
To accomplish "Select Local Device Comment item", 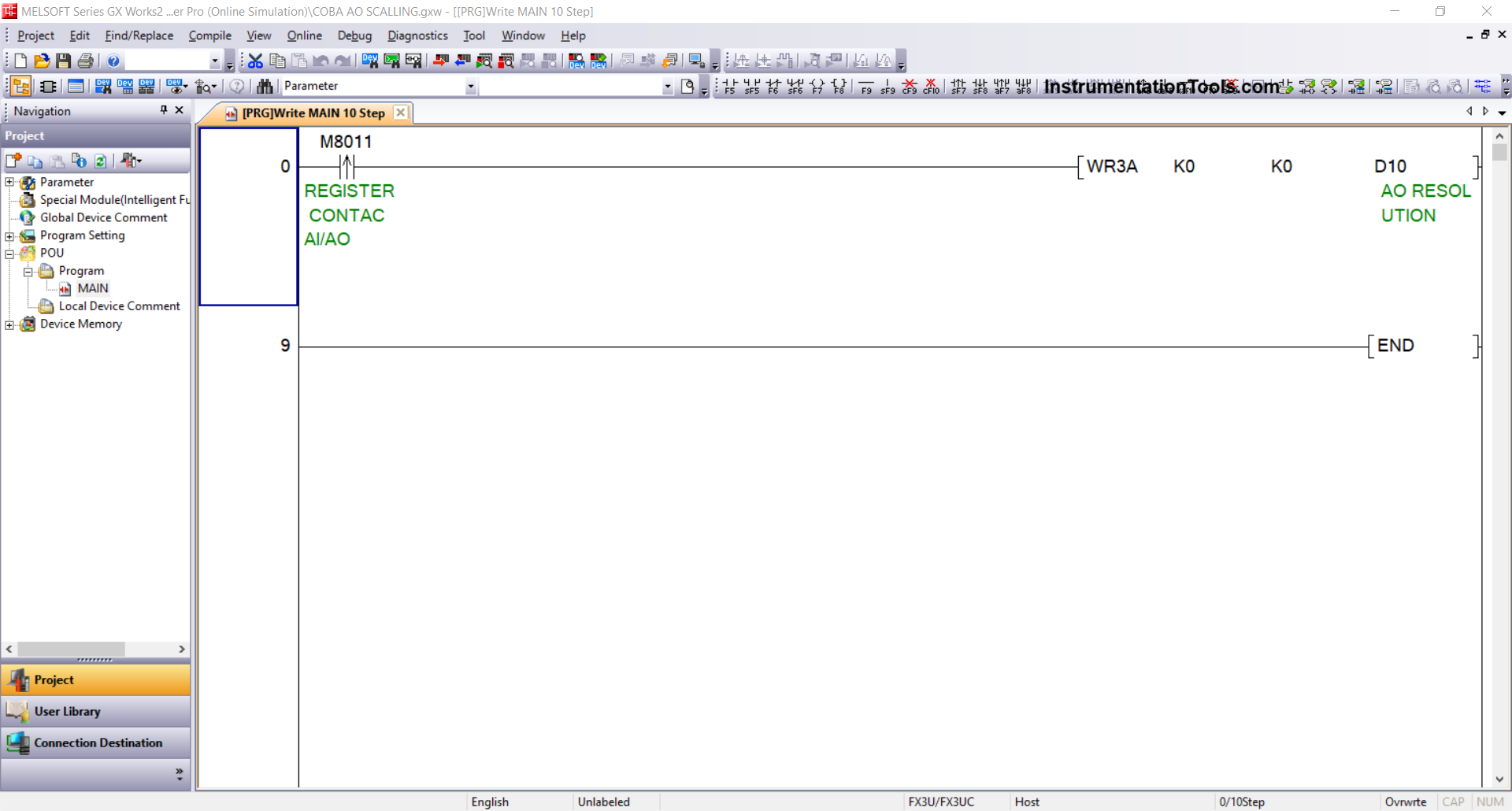I will click(x=119, y=306).
